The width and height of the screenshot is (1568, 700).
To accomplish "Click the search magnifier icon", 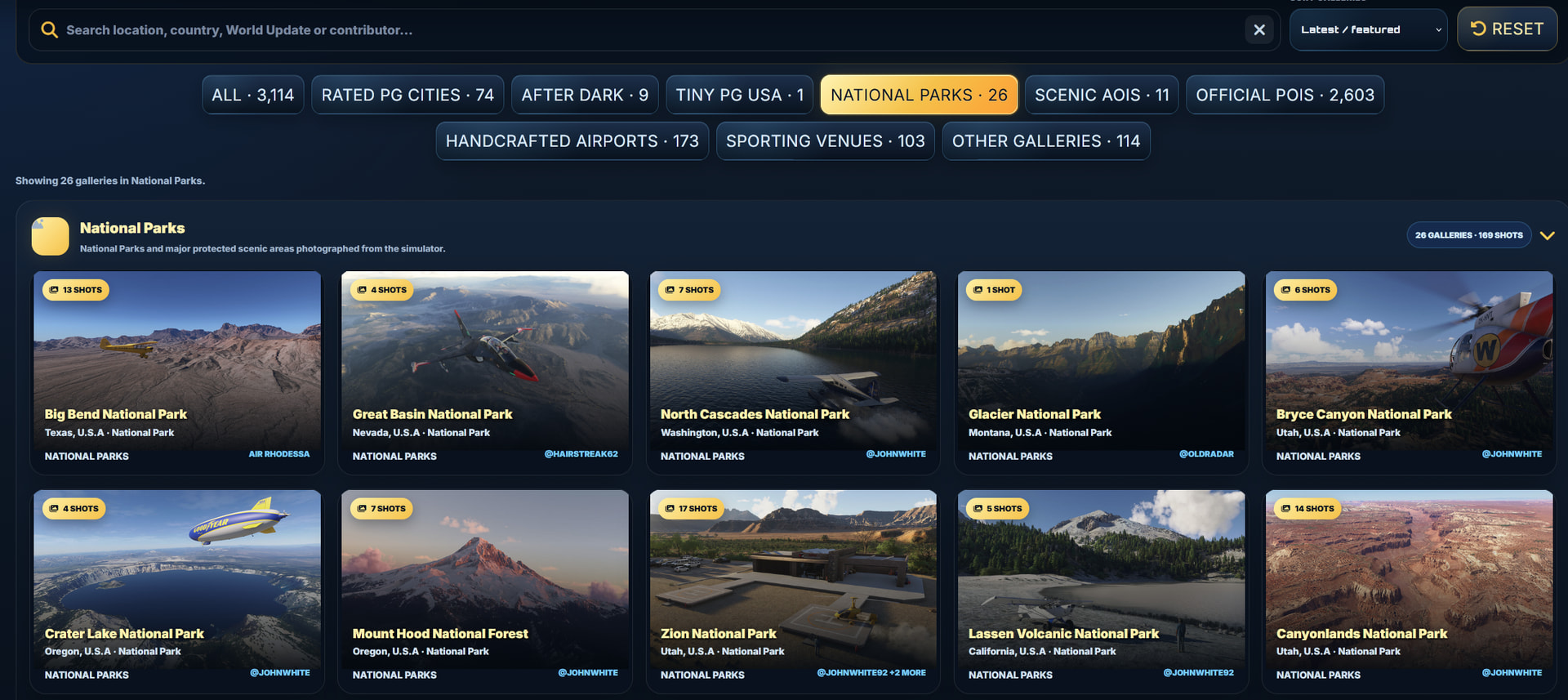I will [49, 30].
